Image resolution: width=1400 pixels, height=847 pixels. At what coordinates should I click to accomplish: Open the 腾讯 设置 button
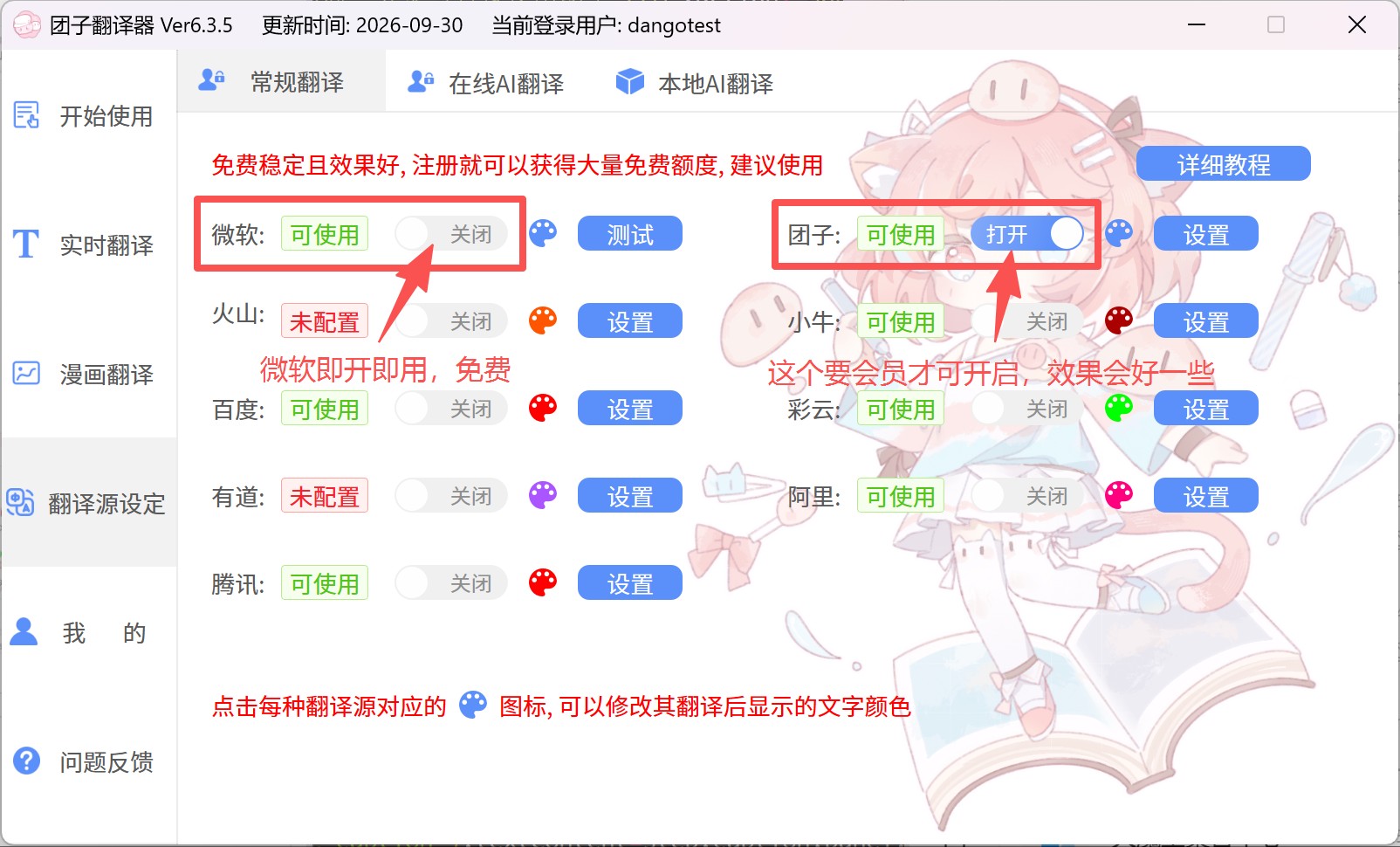click(630, 583)
